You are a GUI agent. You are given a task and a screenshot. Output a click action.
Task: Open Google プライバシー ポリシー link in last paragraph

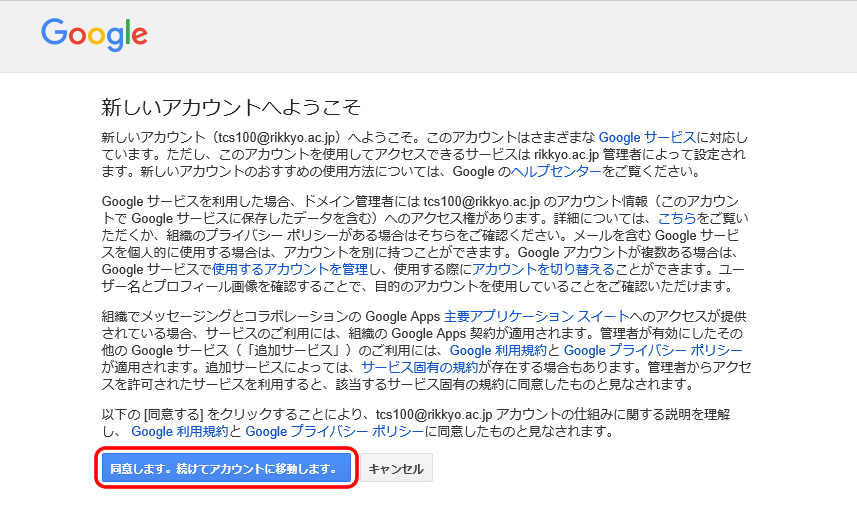(334, 431)
